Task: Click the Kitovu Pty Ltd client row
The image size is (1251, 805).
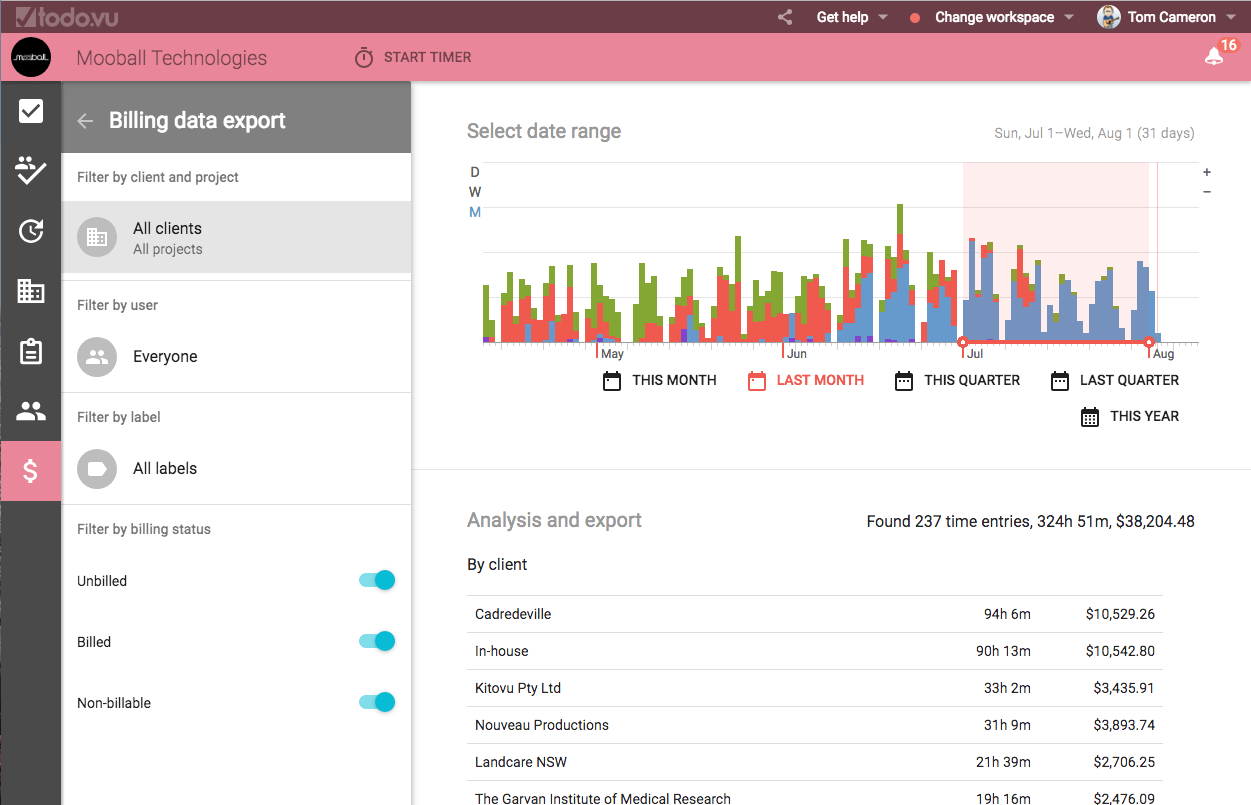Action: [x=815, y=688]
